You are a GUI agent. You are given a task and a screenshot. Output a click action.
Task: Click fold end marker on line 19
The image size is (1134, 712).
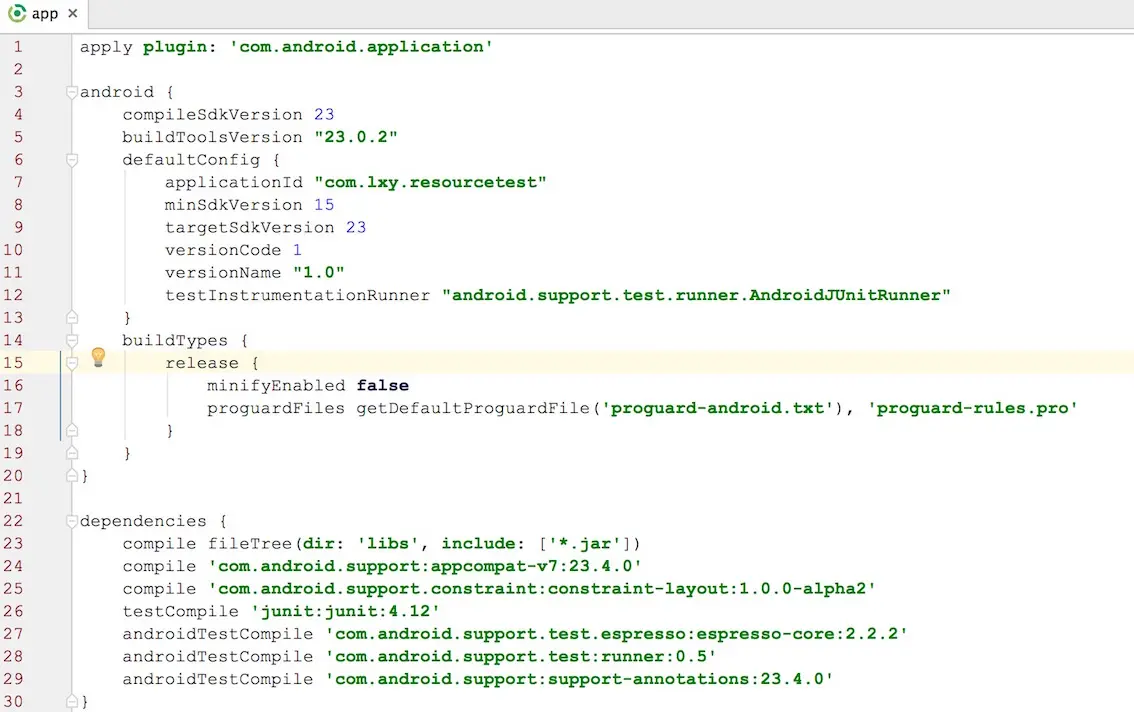(x=72, y=453)
